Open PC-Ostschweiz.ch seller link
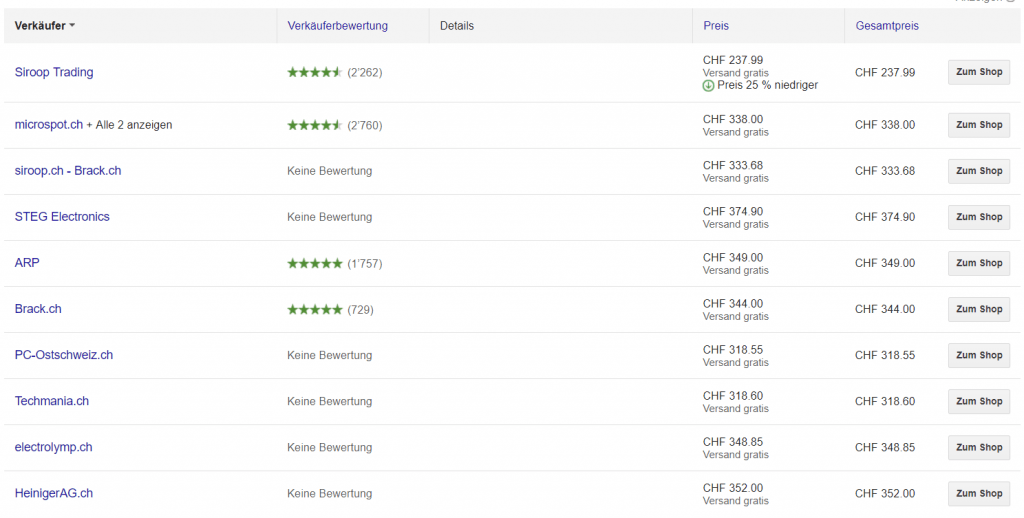Viewport: 1024px width, 518px height. (64, 355)
